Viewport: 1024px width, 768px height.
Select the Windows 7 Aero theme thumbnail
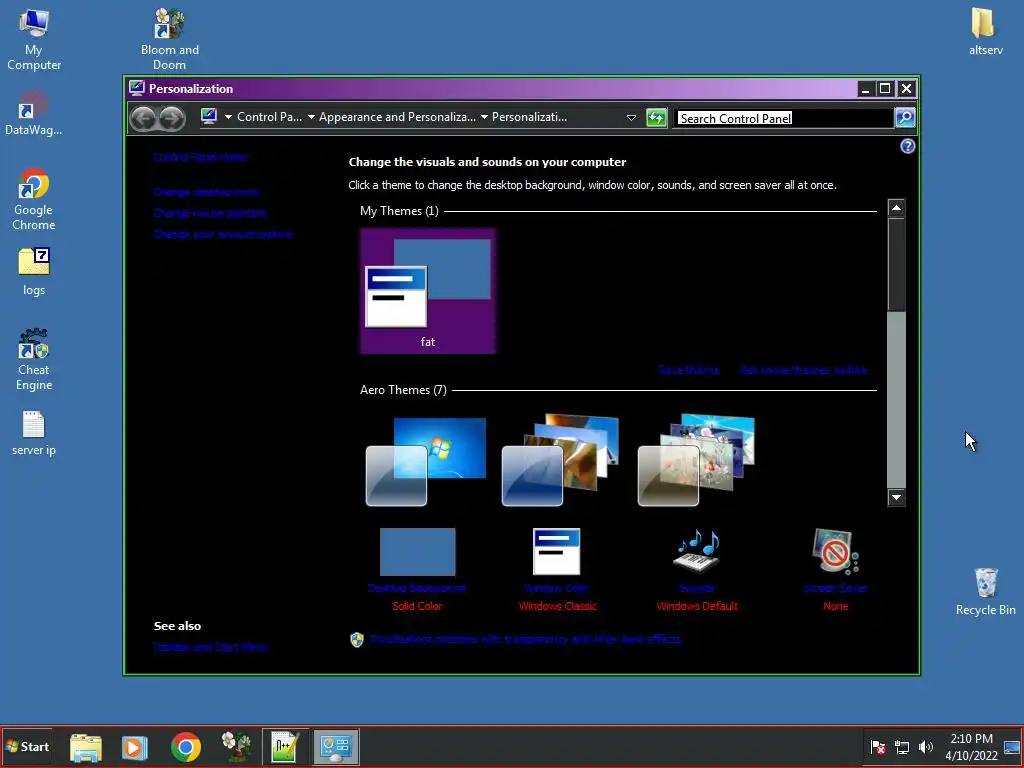426,460
